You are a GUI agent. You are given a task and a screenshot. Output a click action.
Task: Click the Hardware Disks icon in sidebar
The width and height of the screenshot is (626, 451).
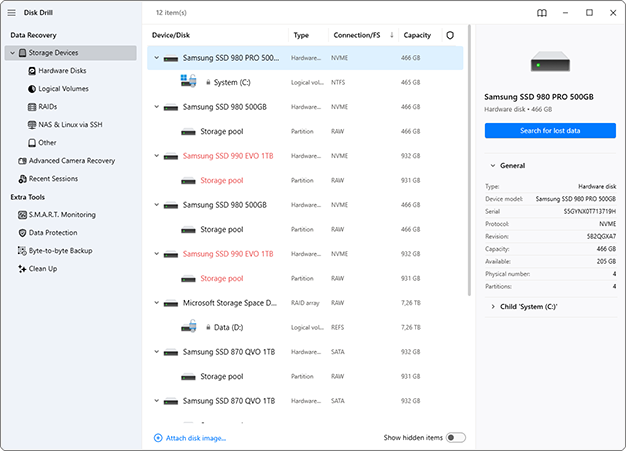tap(32, 71)
